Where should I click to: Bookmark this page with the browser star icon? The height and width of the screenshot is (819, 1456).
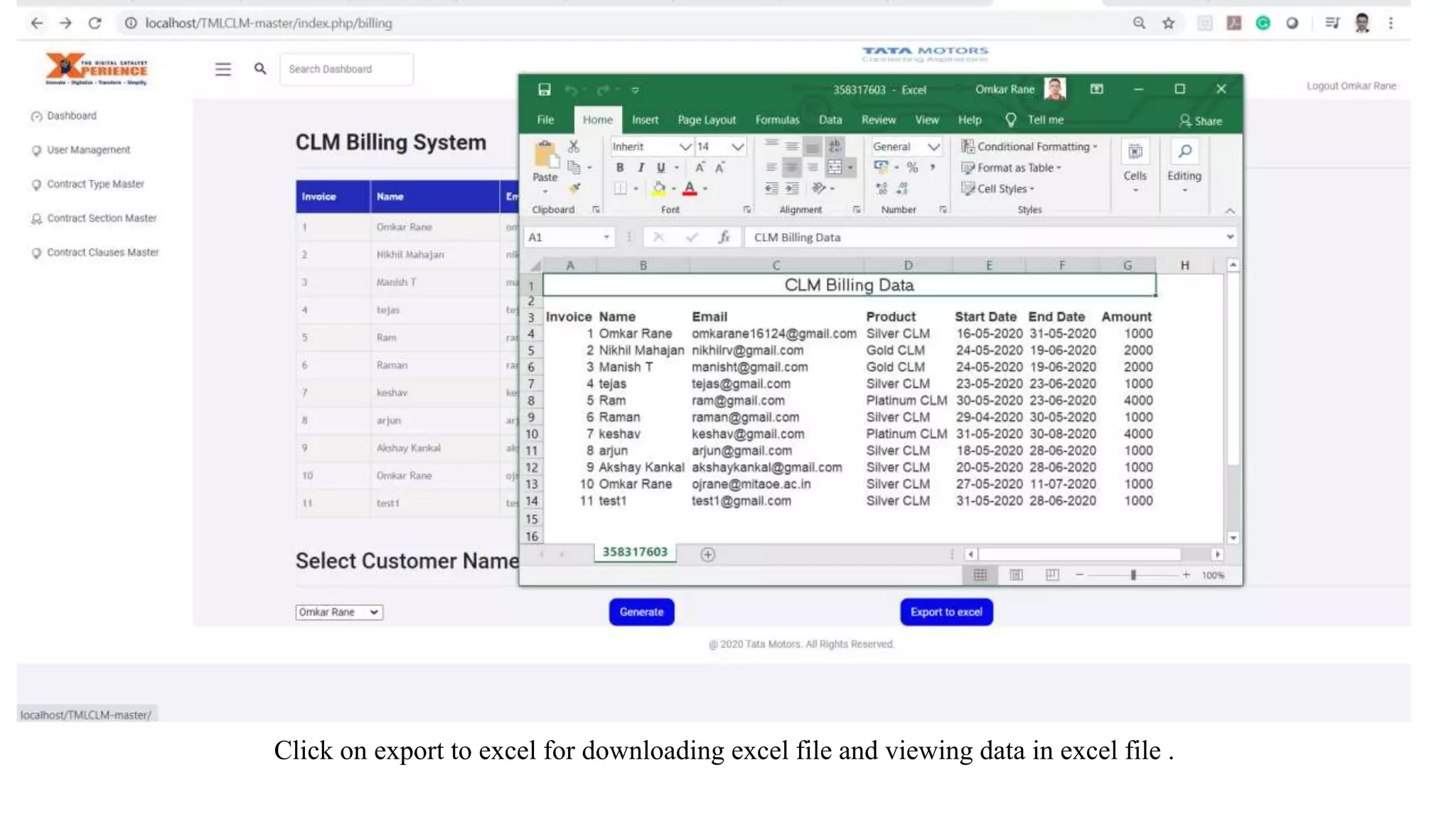click(x=1168, y=23)
